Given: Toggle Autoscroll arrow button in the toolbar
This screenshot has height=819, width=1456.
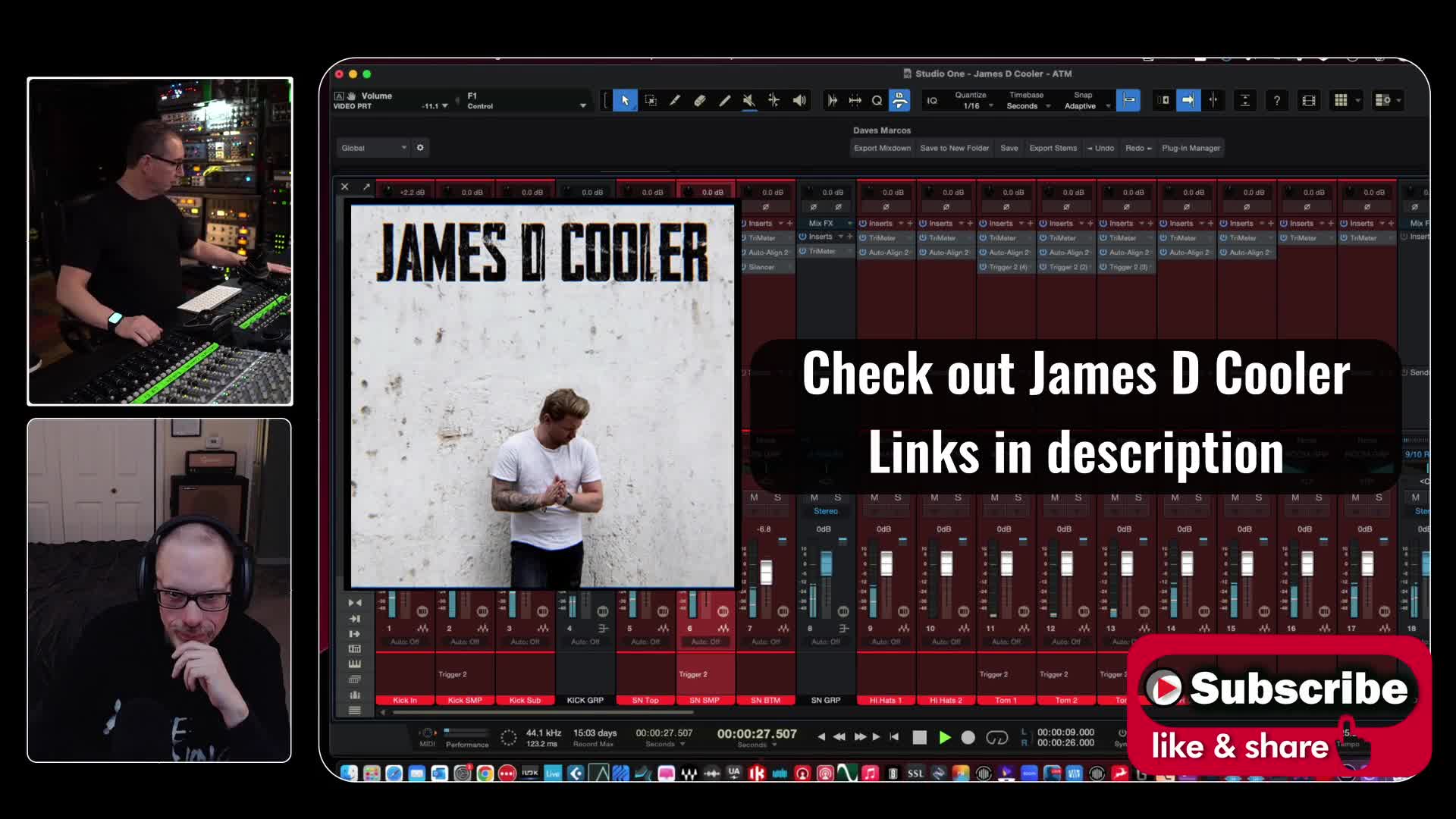Looking at the screenshot, I should tap(1188, 100).
